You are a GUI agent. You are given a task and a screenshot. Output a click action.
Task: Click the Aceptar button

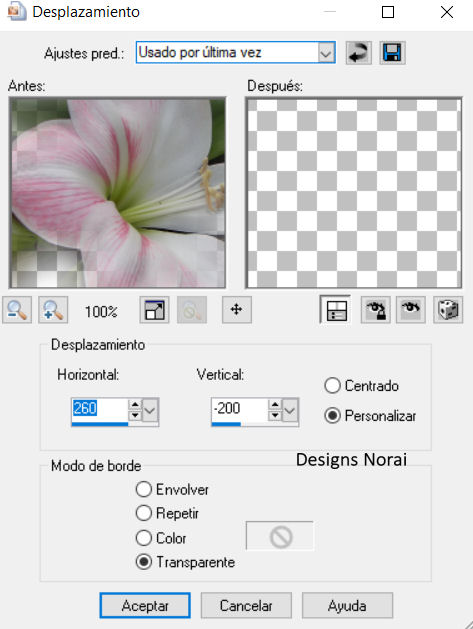145,605
